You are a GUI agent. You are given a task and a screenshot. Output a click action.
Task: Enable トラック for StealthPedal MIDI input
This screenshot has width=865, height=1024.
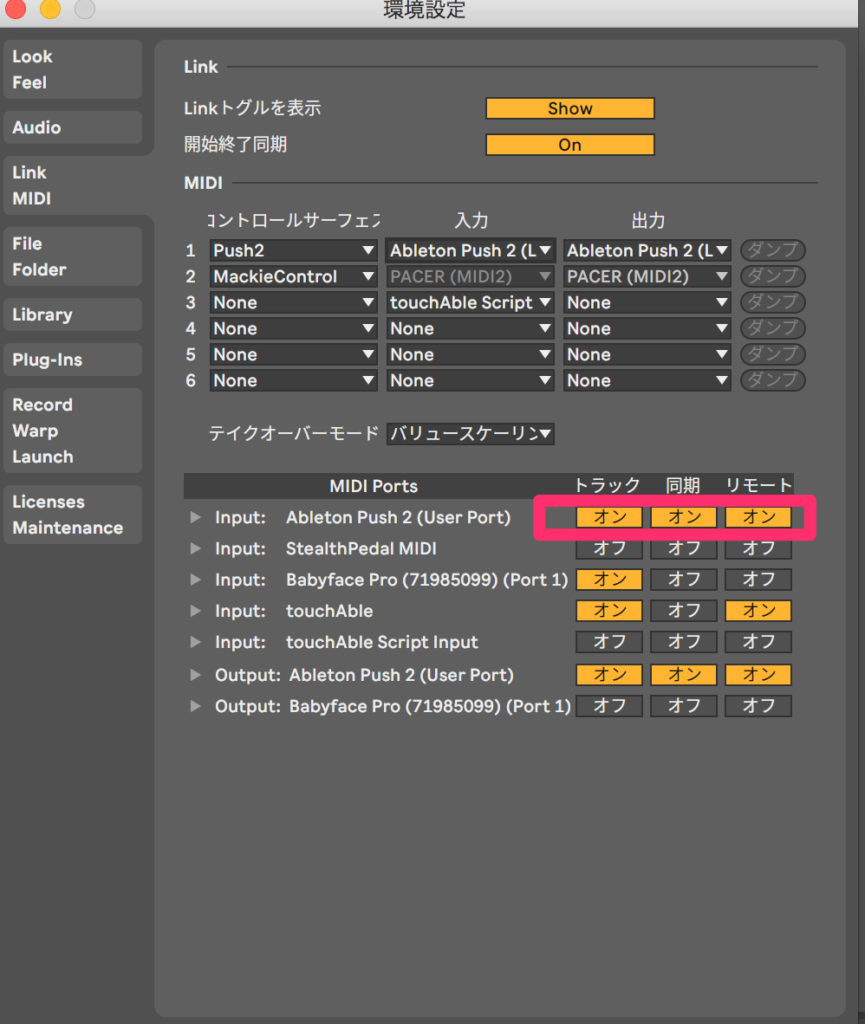coord(609,549)
